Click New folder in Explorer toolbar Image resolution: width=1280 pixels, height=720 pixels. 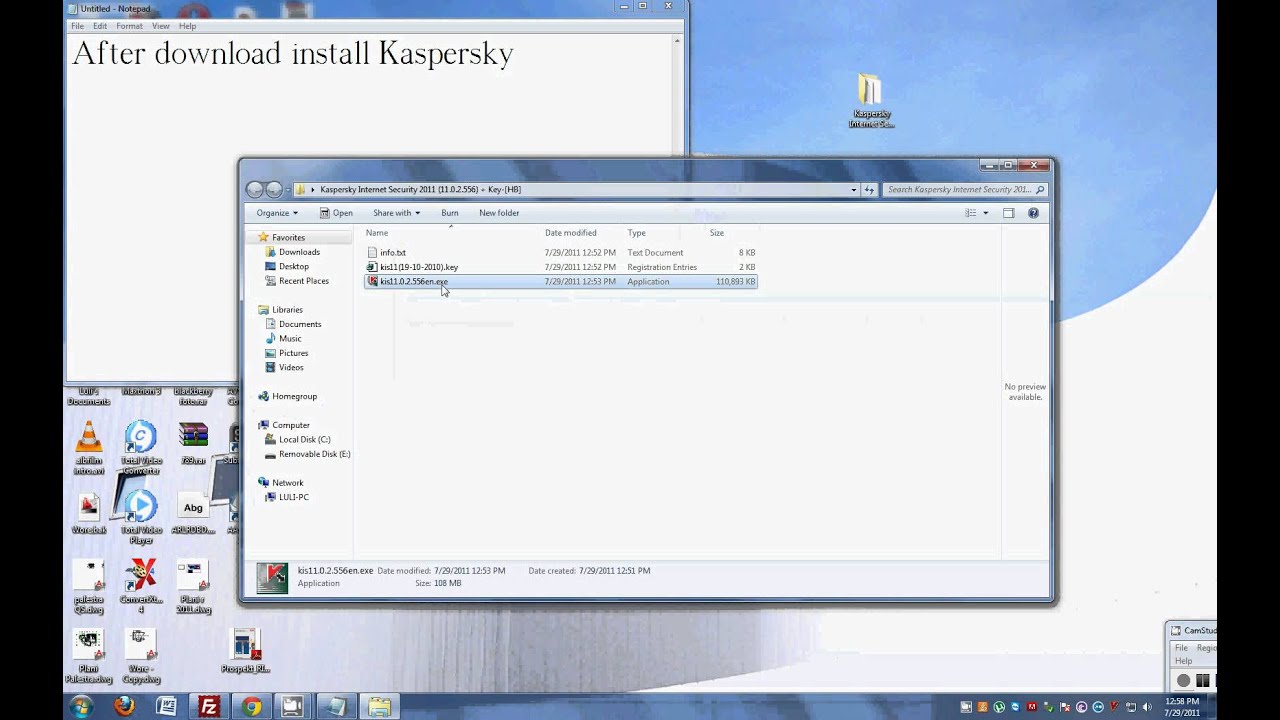pyautogui.click(x=499, y=213)
